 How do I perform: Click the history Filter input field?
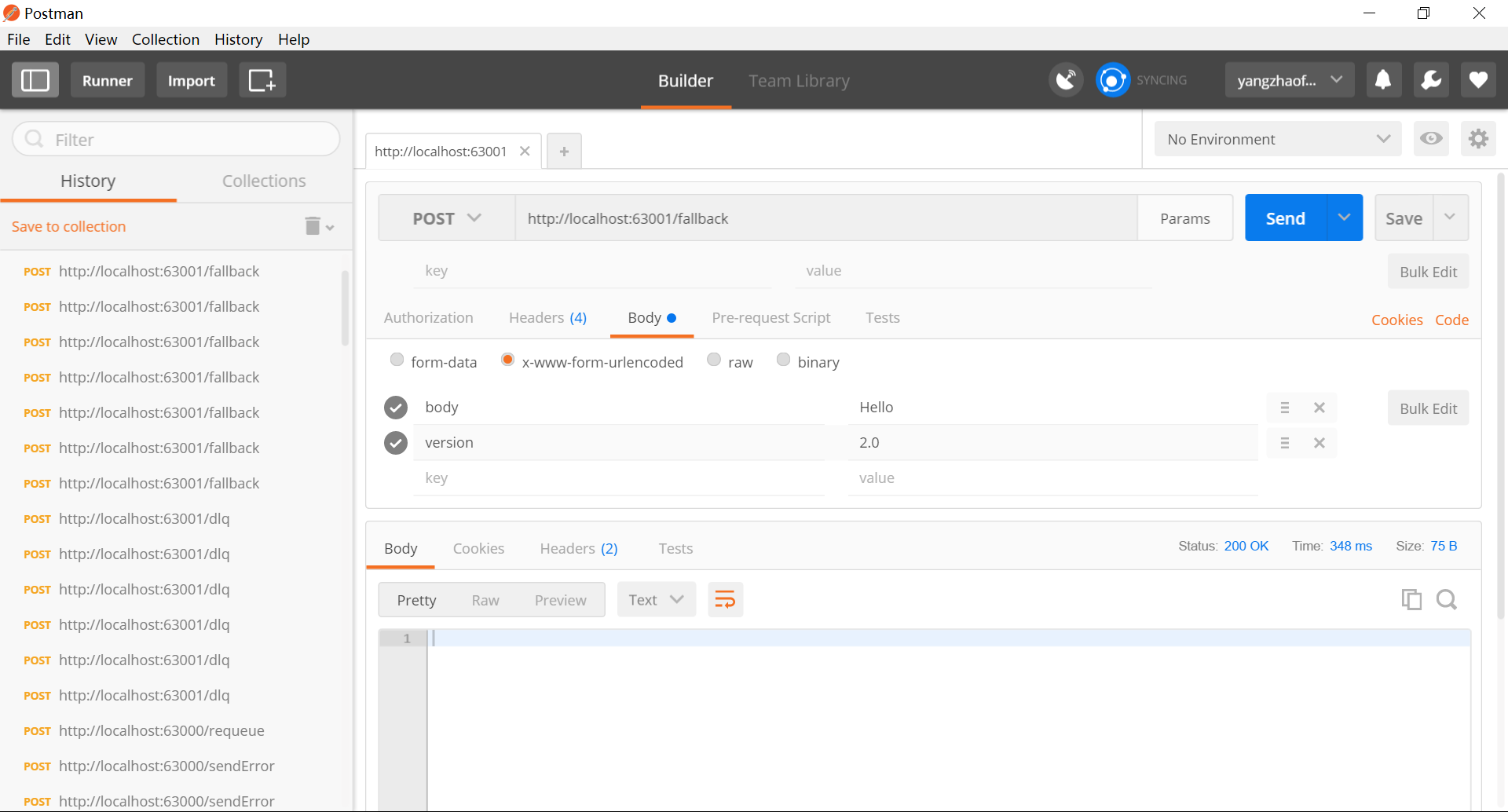pyautogui.click(x=176, y=139)
